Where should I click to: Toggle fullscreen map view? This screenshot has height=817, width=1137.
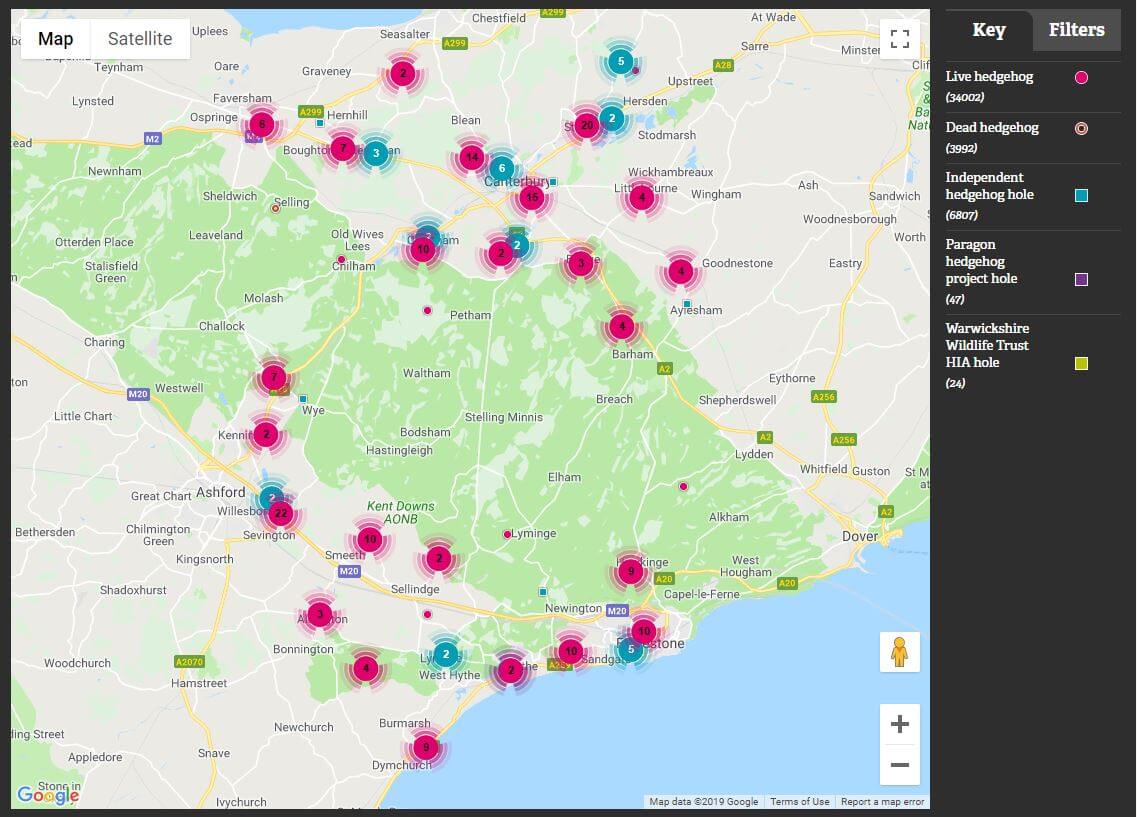tap(899, 39)
